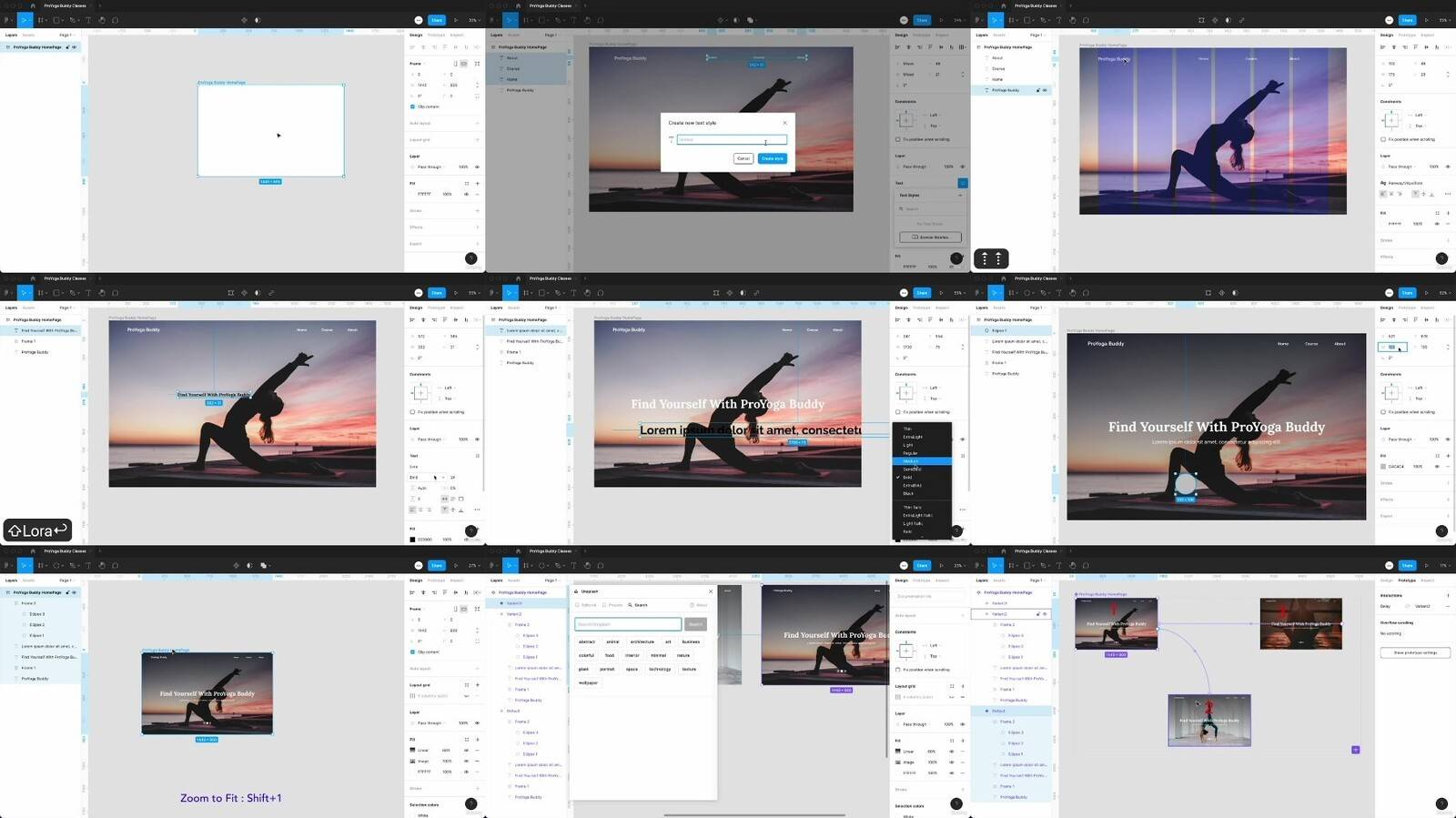
Task: Click the Create style button
Action: point(773,158)
